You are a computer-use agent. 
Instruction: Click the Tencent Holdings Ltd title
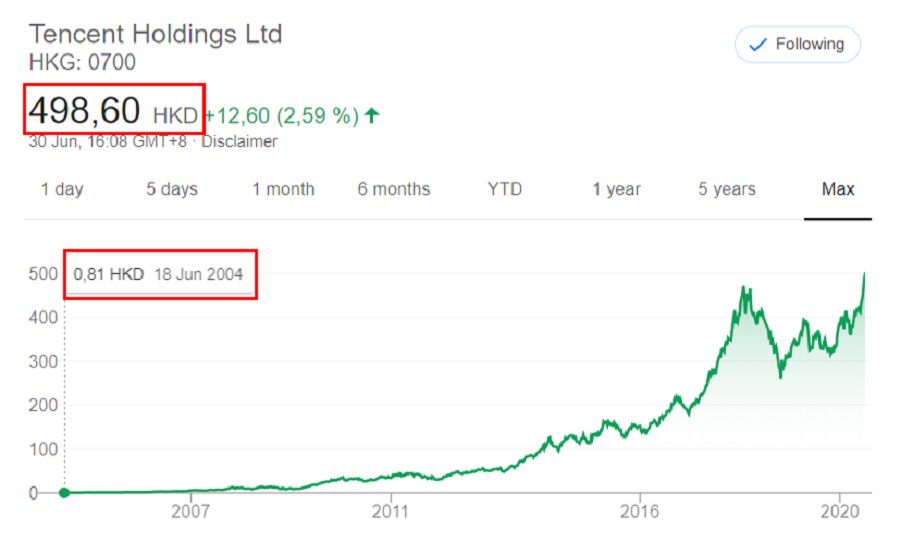154,34
